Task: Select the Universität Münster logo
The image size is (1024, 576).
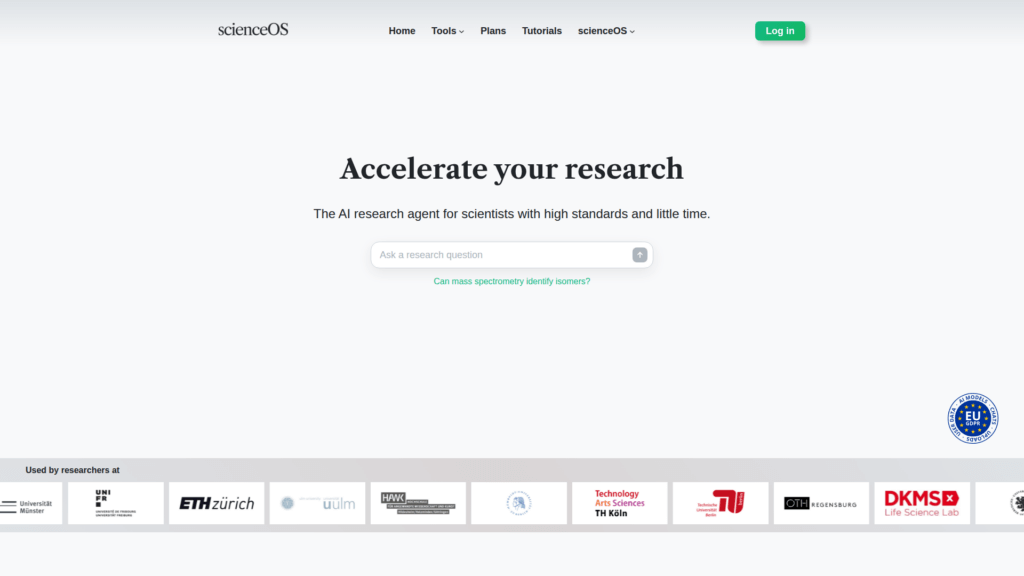Action: pyautogui.click(x=25, y=503)
